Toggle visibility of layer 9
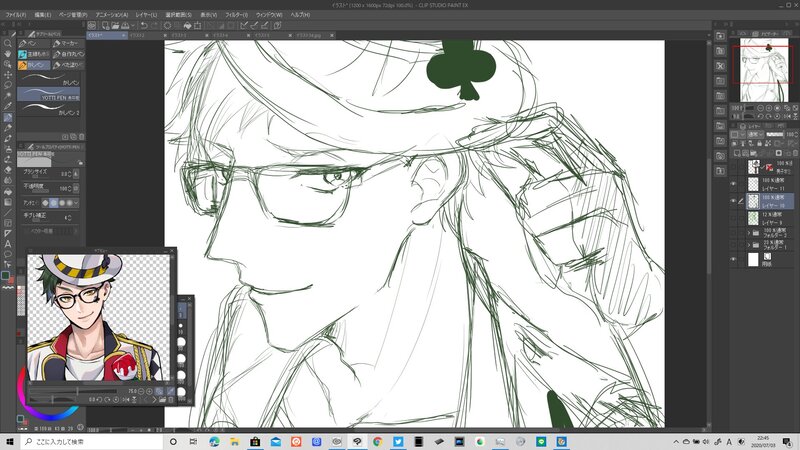Image resolution: width=800 pixels, height=450 pixels. tap(733, 218)
